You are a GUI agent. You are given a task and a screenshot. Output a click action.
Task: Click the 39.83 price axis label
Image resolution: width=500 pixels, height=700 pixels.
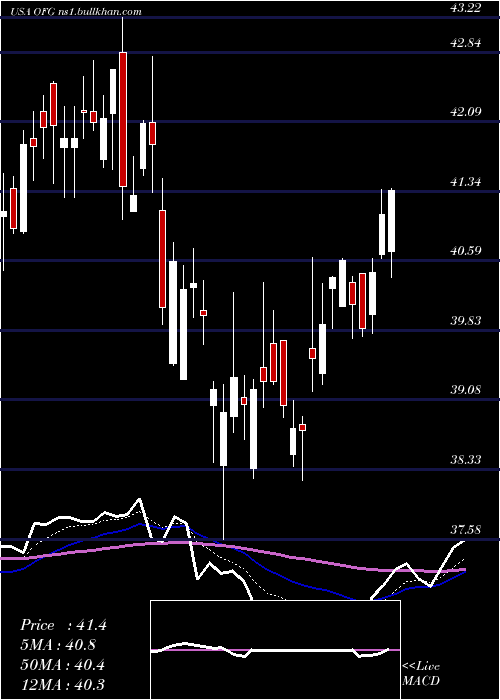click(466, 321)
